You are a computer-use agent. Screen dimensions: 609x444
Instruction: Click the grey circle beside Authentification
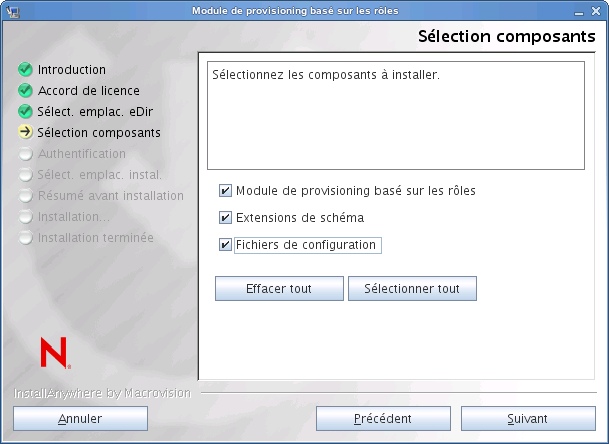tap(25, 154)
